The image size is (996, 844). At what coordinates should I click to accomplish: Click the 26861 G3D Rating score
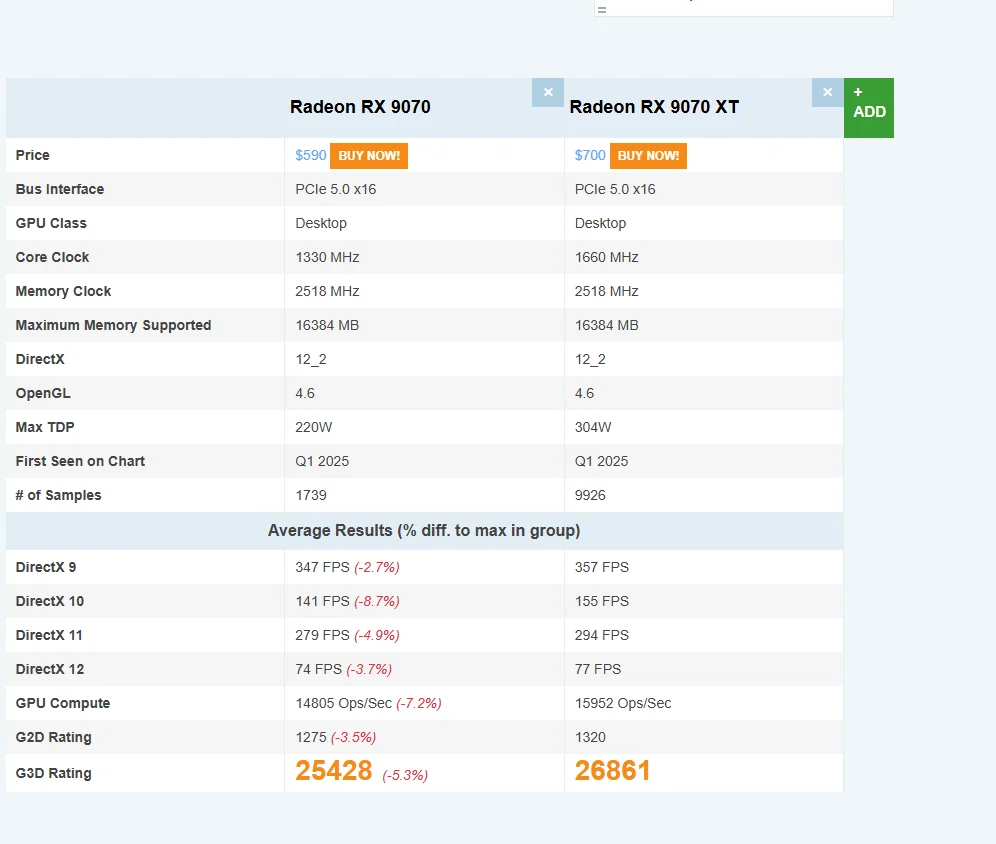tap(613, 771)
